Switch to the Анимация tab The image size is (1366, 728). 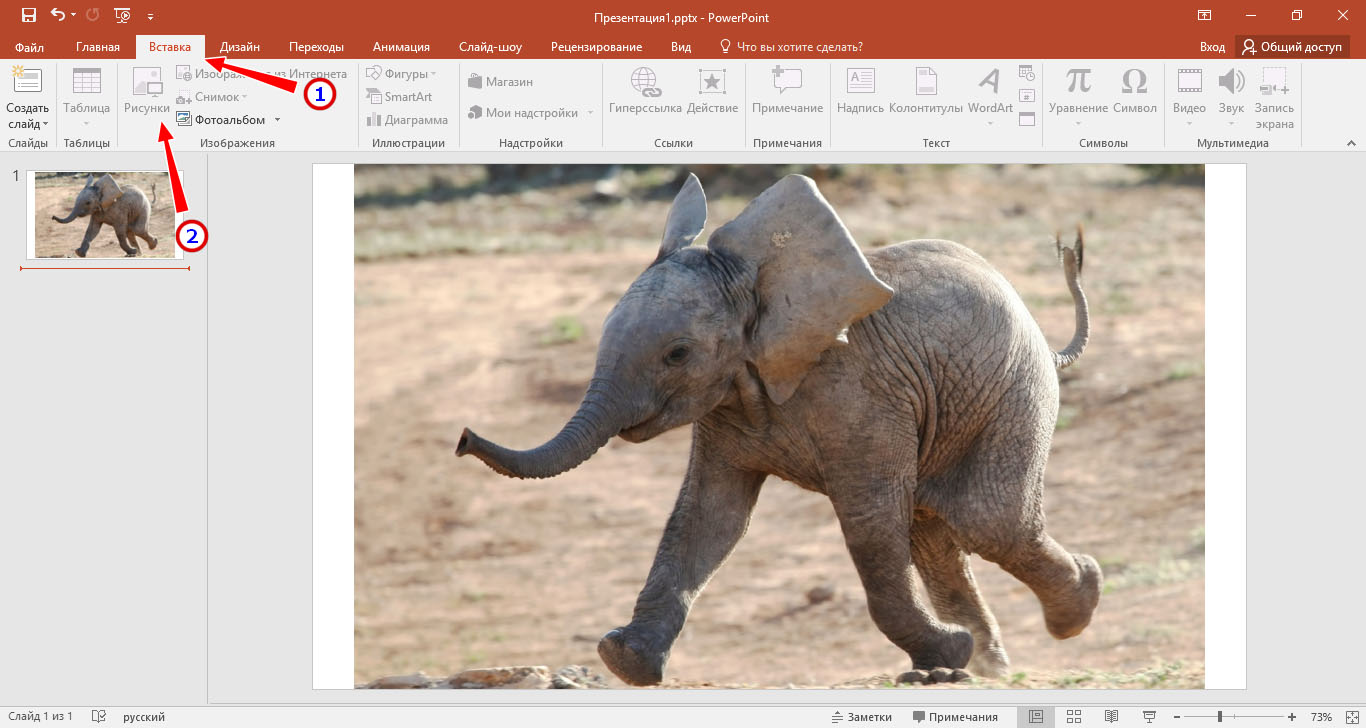401,47
